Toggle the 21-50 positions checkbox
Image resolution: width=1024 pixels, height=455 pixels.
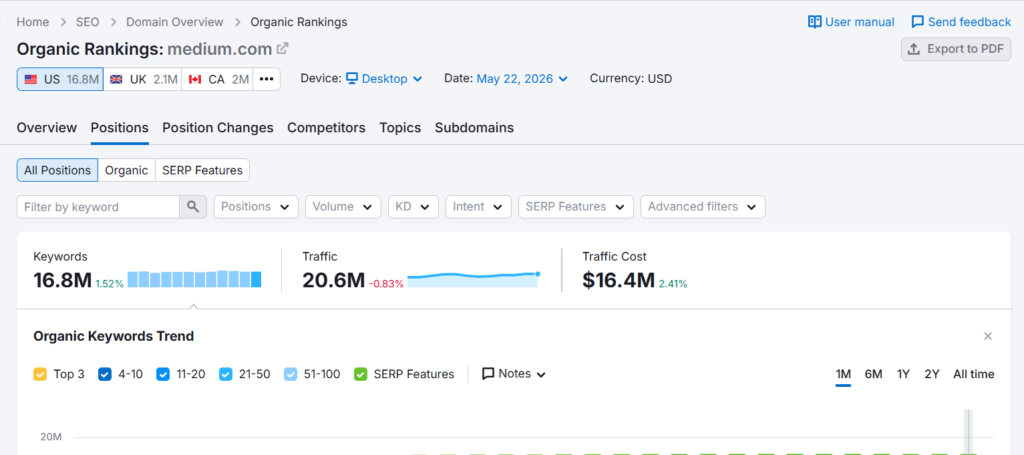pos(225,375)
